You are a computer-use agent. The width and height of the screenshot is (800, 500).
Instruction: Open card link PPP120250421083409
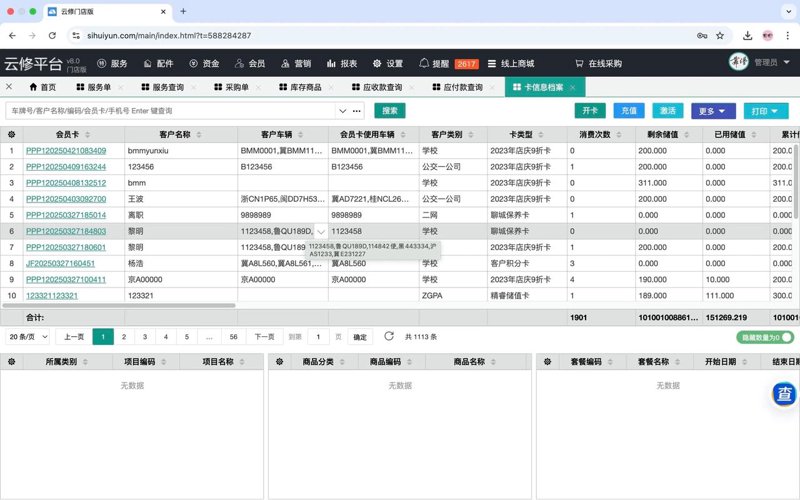coord(66,151)
